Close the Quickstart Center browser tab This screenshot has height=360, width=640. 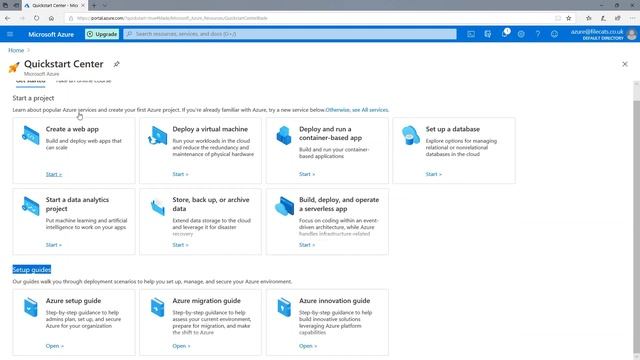pos(83,5)
